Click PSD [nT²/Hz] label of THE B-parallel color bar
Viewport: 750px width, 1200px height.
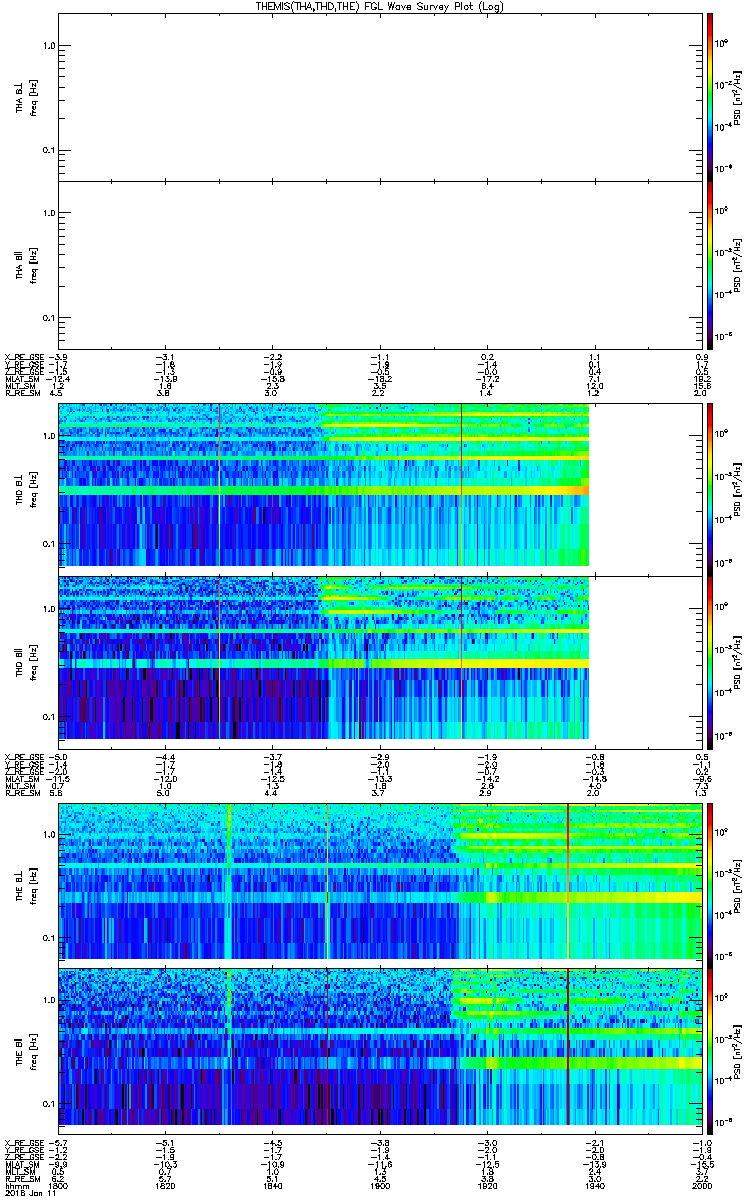(x=737, y=1050)
